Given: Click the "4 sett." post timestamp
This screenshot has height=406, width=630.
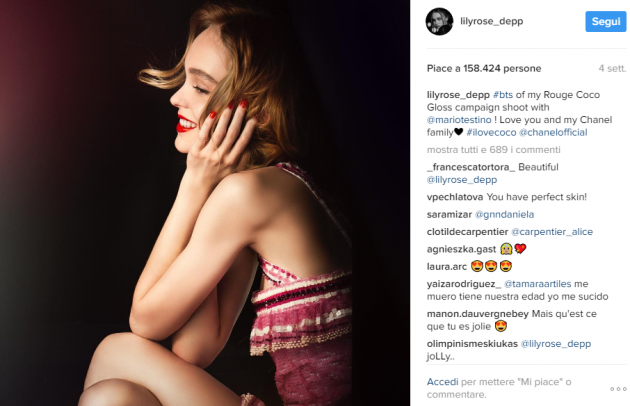Looking at the screenshot, I should point(611,69).
